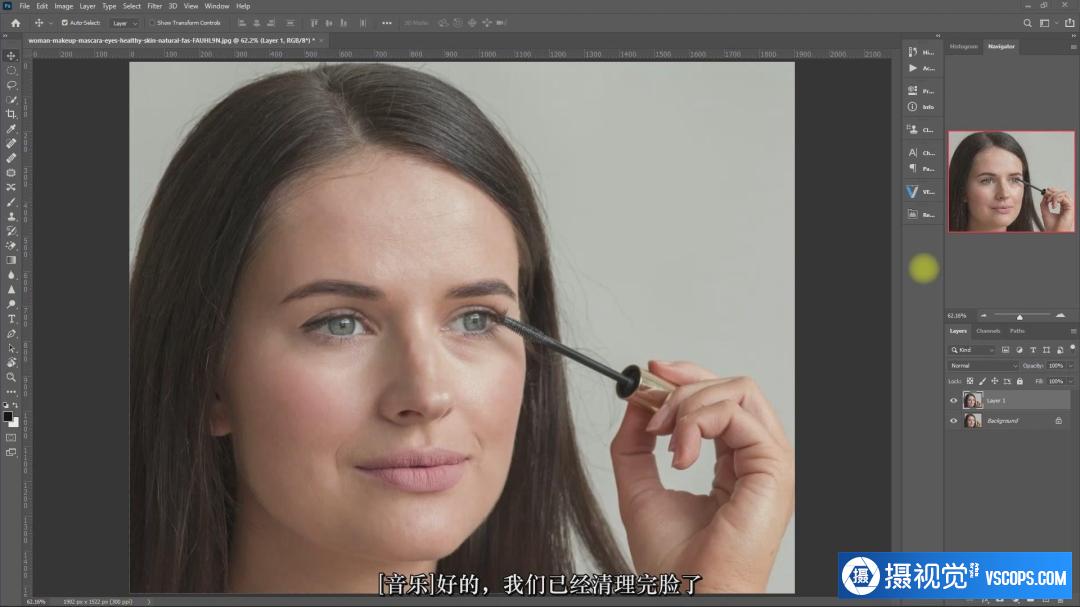Hide Layer 1 with its eye icon
Image resolution: width=1080 pixels, height=607 pixels.
coord(953,400)
